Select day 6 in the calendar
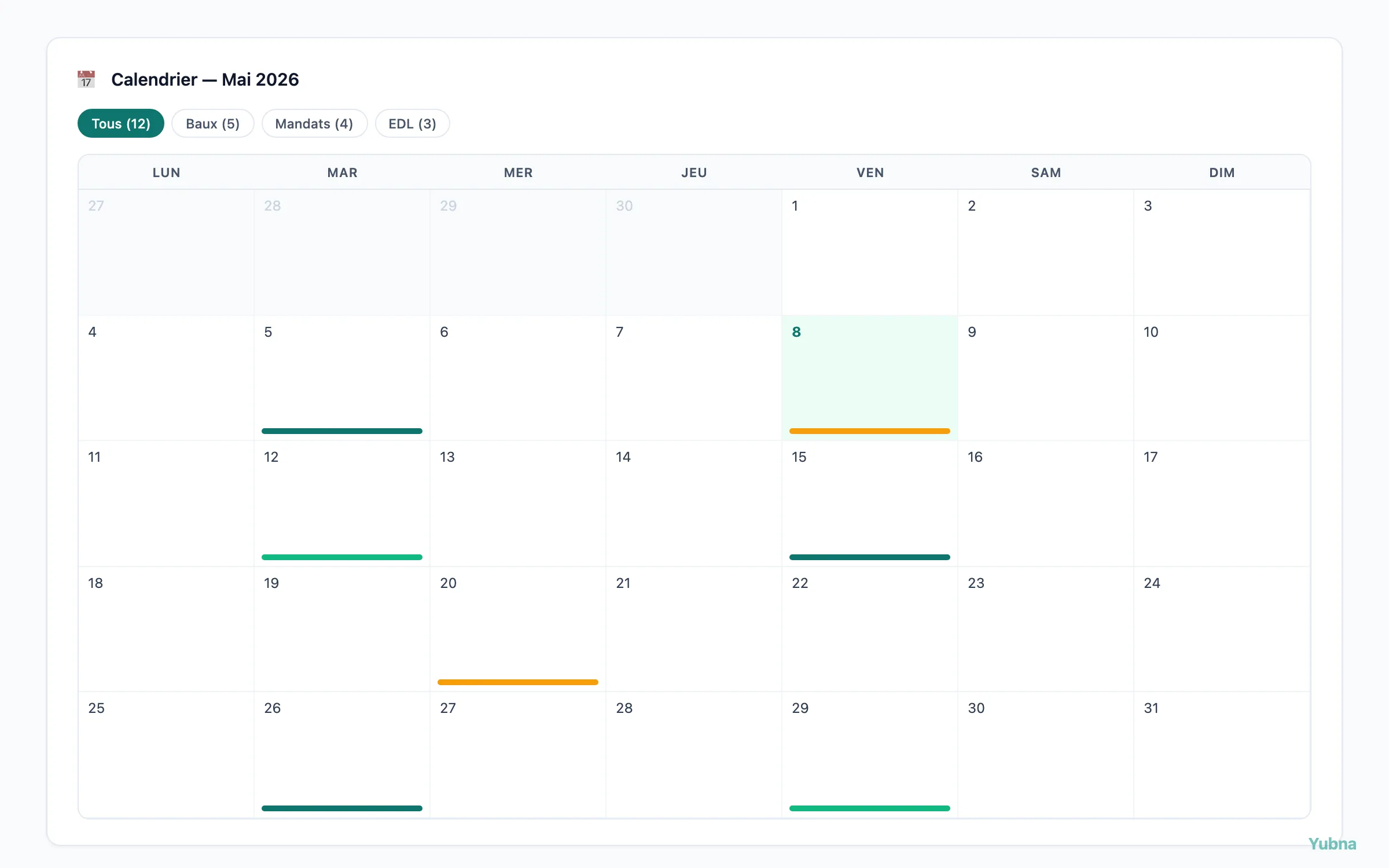This screenshot has width=1389, height=868. (518, 378)
